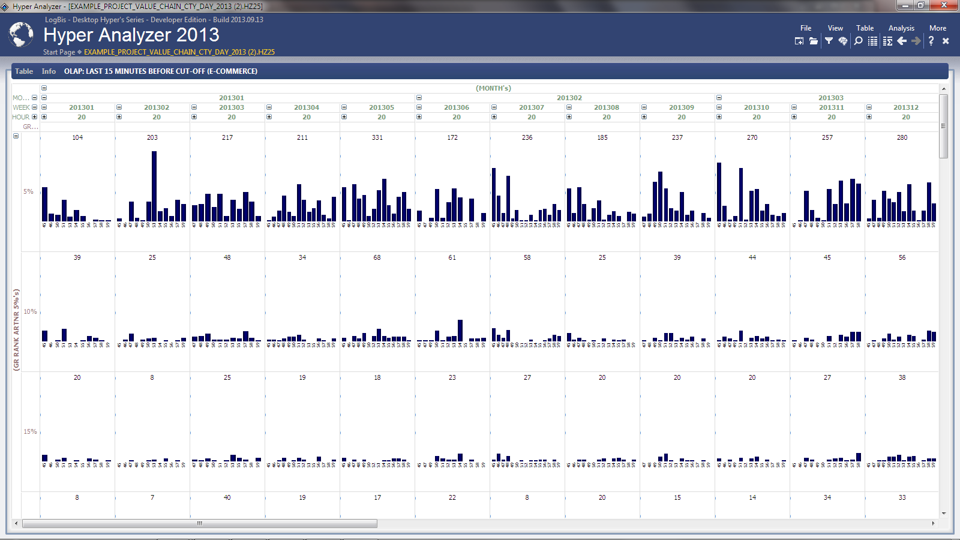This screenshot has width=960, height=540.
Task: Click the 15% row label
Action: [30, 432]
